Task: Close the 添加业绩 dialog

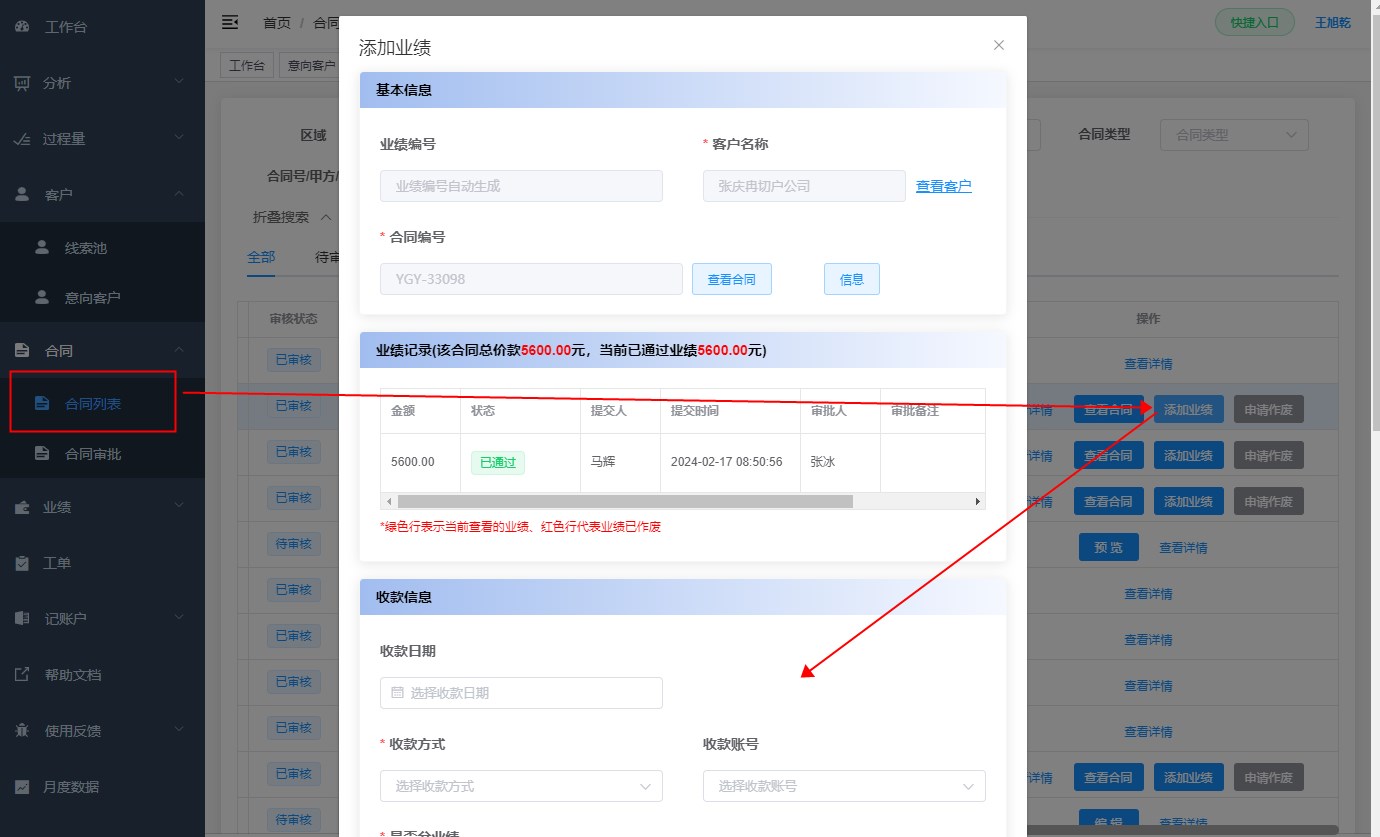Action: (998, 45)
